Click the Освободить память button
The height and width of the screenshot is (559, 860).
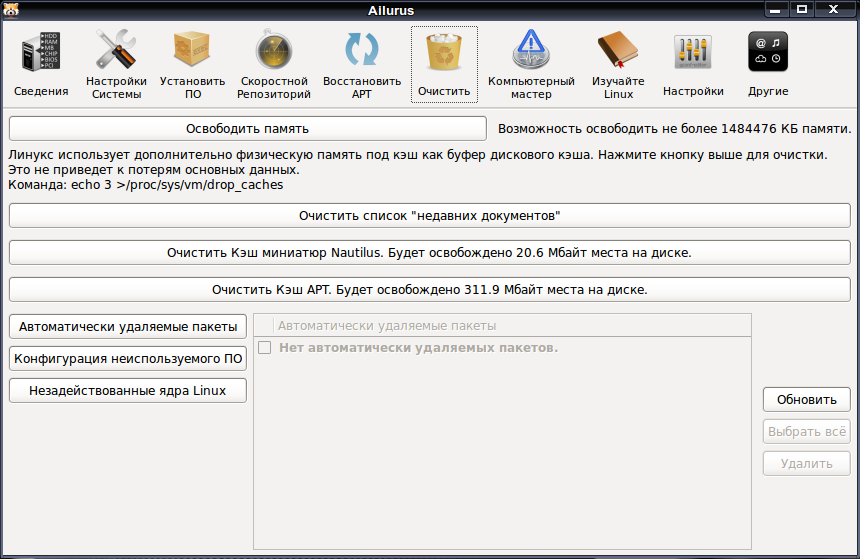click(x=247, y=128)
